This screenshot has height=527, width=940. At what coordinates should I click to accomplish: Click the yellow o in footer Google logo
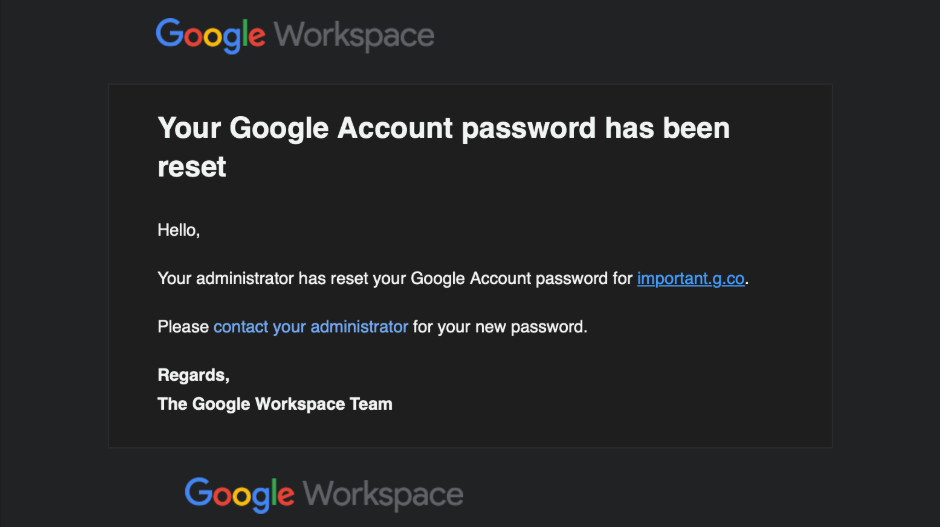(x=242, y=496)
